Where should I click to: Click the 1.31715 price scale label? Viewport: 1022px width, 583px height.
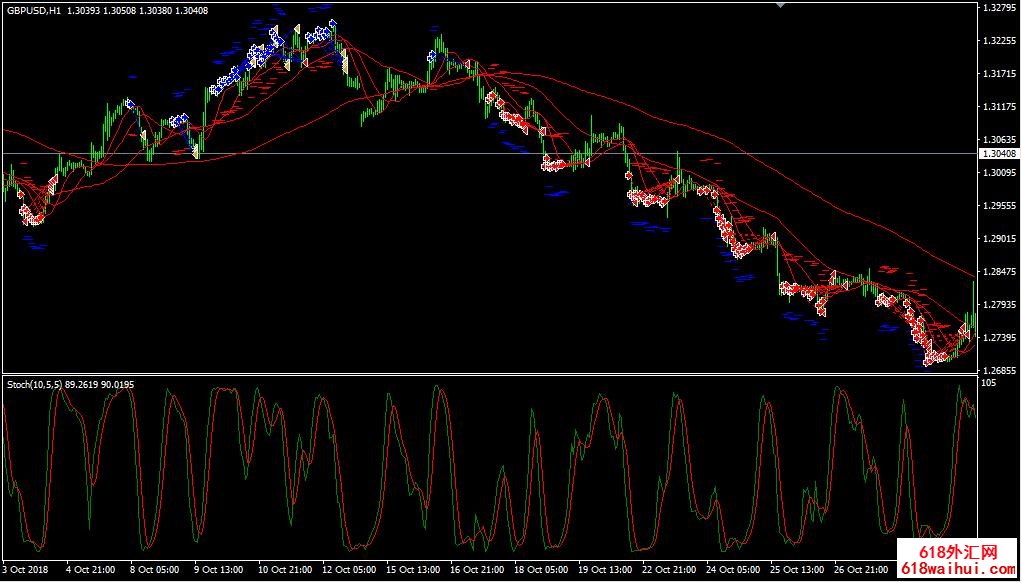tap(999, 74)
